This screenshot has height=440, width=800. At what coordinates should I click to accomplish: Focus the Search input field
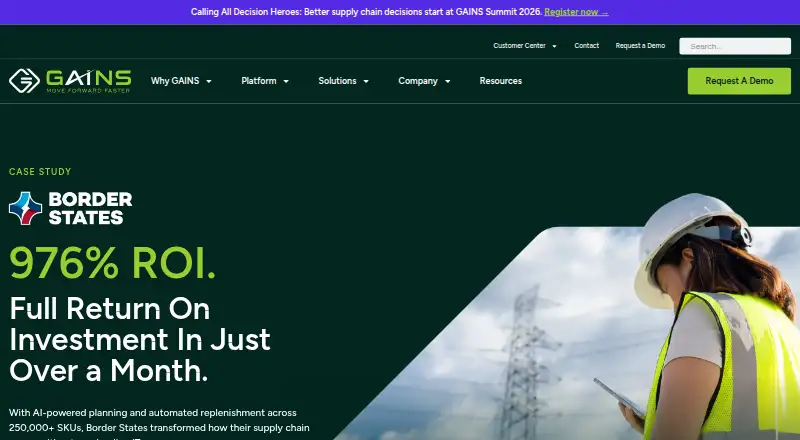pos(735,46)
